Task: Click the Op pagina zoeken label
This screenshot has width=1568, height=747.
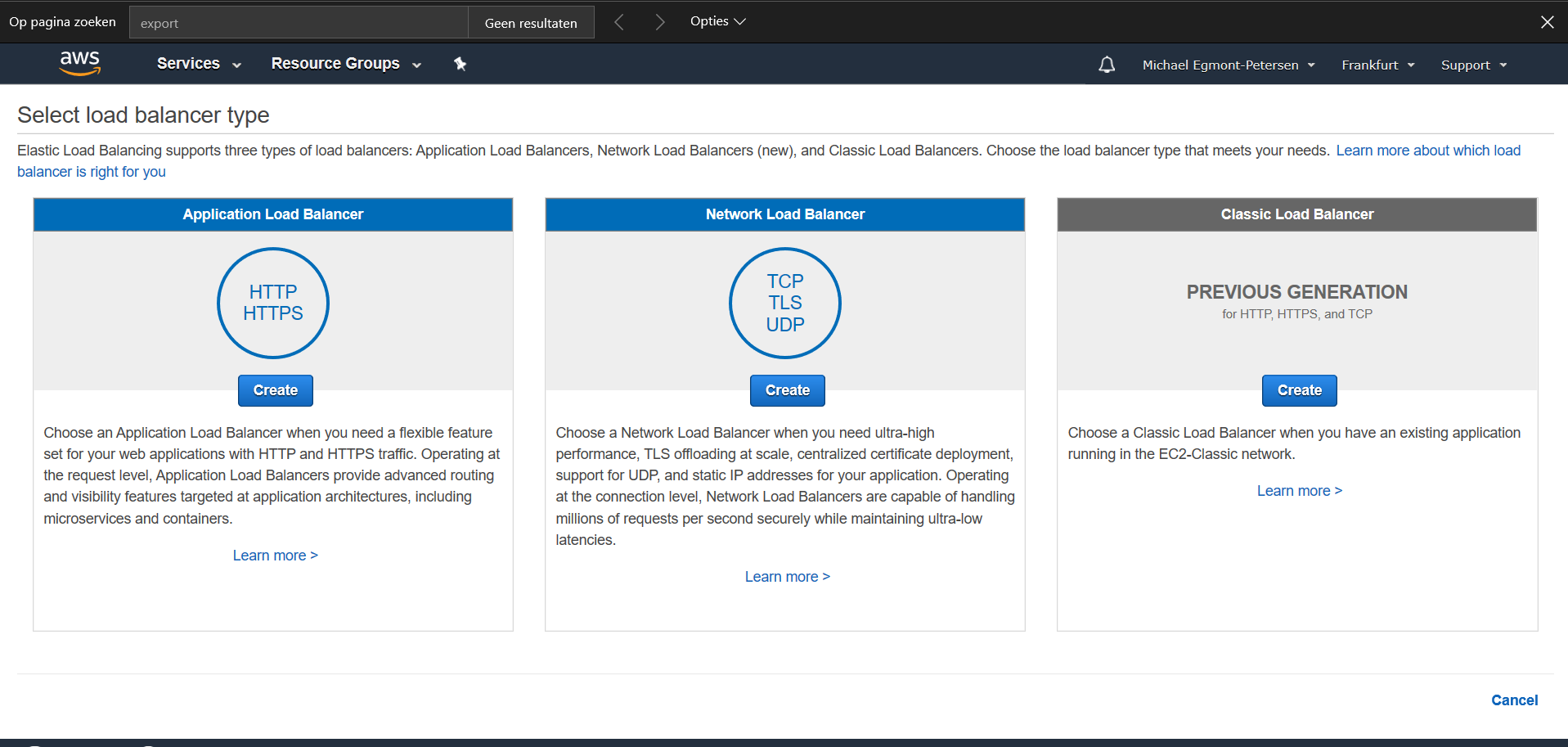Action: pyautogui.click(x=62, y=22)
